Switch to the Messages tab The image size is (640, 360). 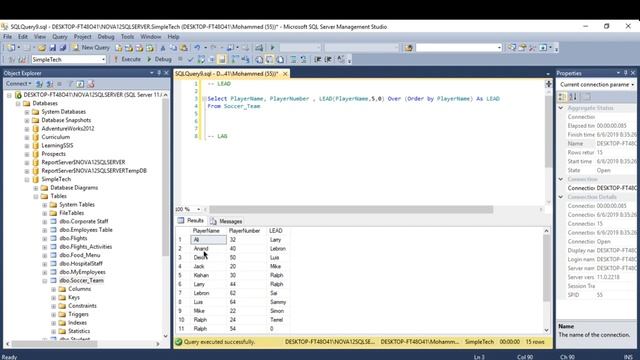pyautogui.click(x=226, y=221)
